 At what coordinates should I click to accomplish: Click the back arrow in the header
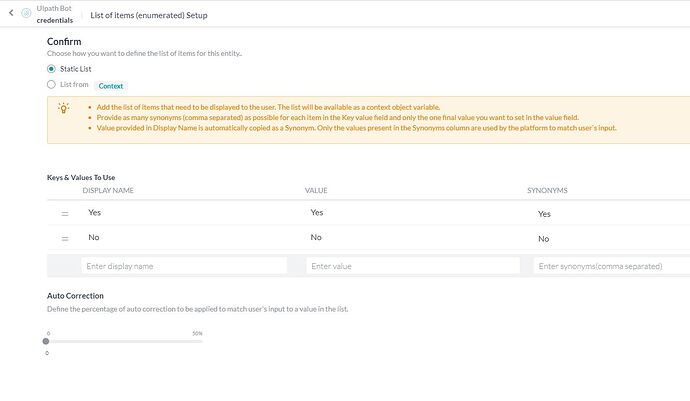tap(10, 15)
